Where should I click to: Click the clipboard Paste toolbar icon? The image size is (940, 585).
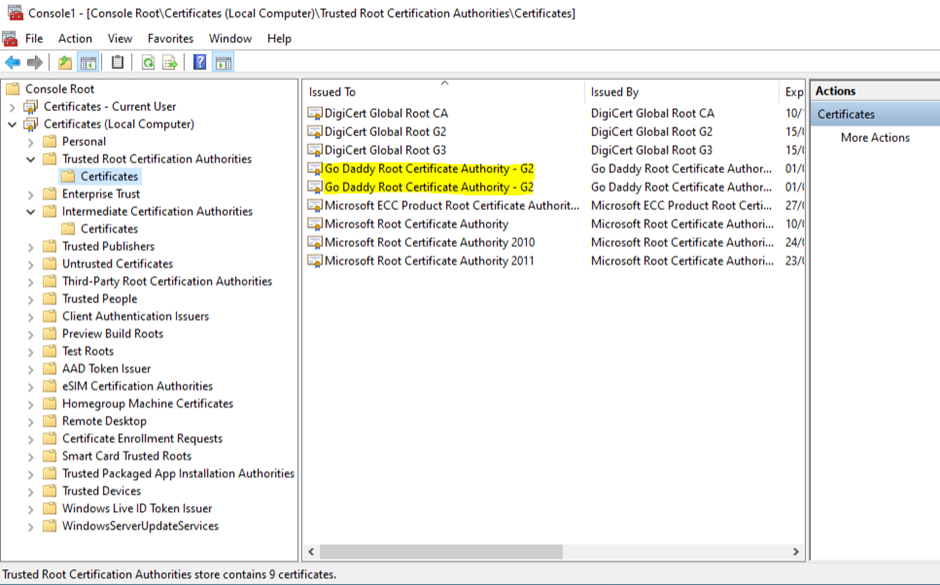pos(118,62)
